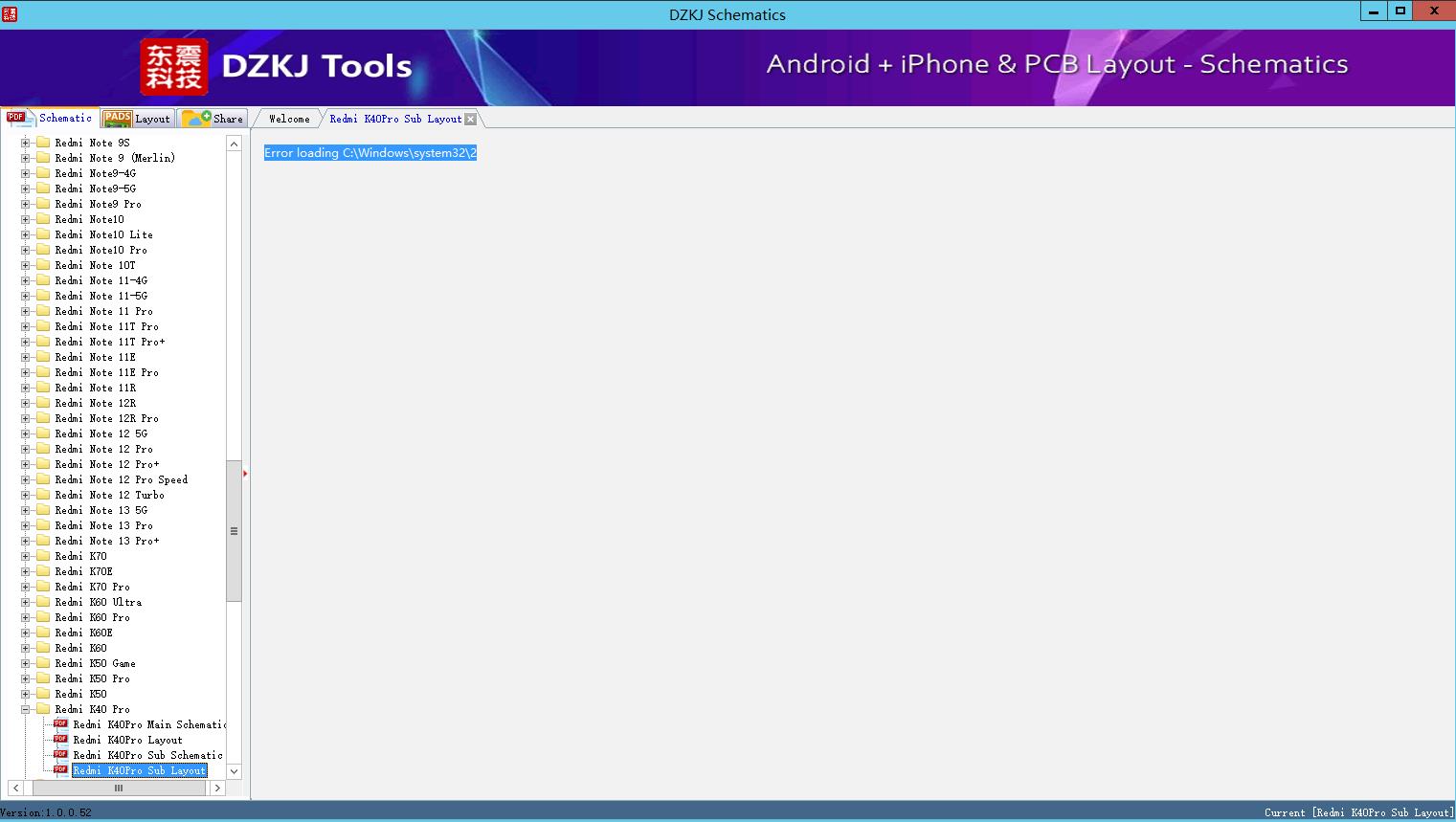1456x822 pixels.
Task: Click PDF icon beside Redmi K40Pro Sub Schematic
Action: pos(61,755)
